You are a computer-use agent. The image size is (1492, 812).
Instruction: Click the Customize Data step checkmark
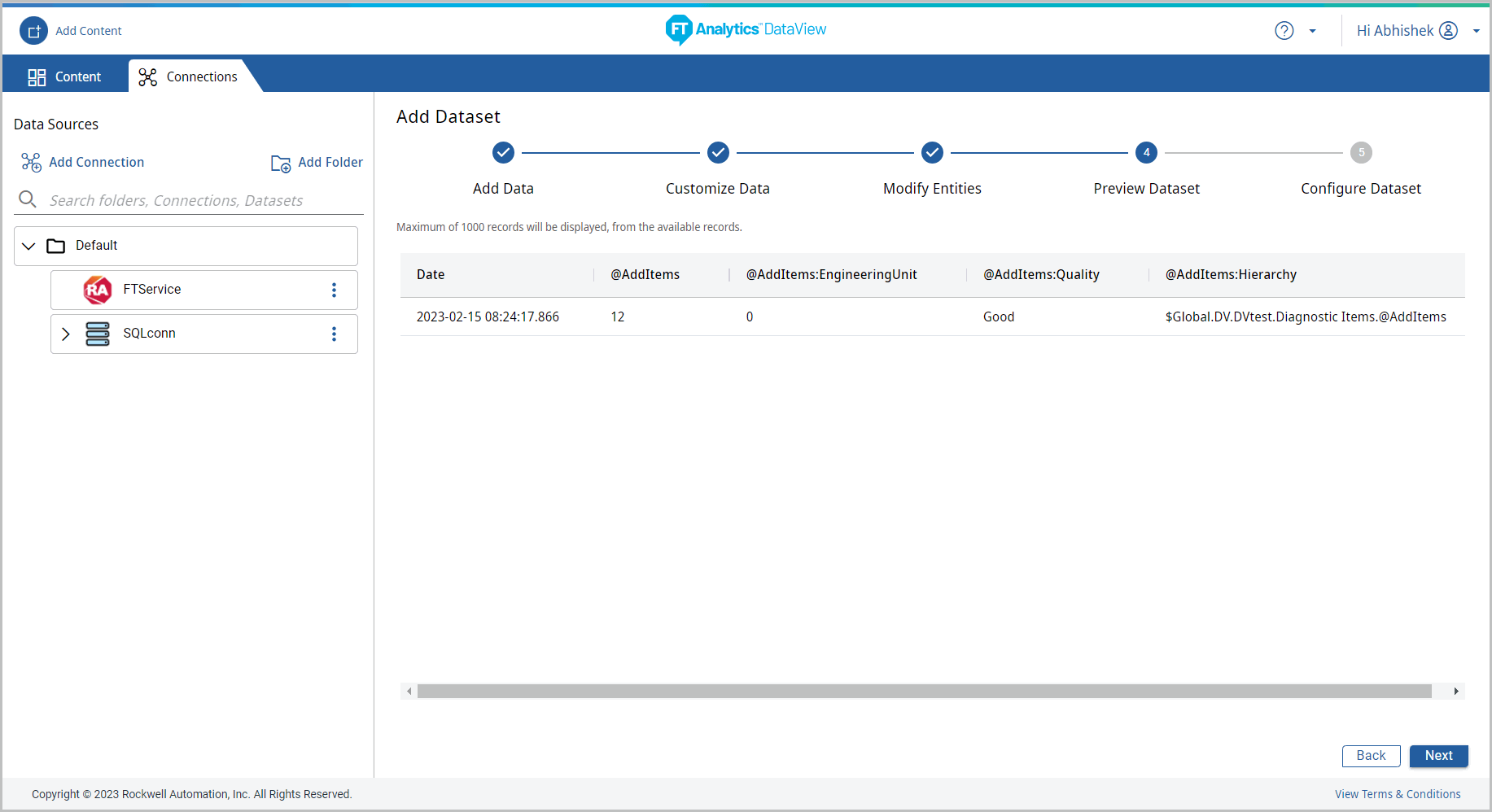tap(718, 152)
